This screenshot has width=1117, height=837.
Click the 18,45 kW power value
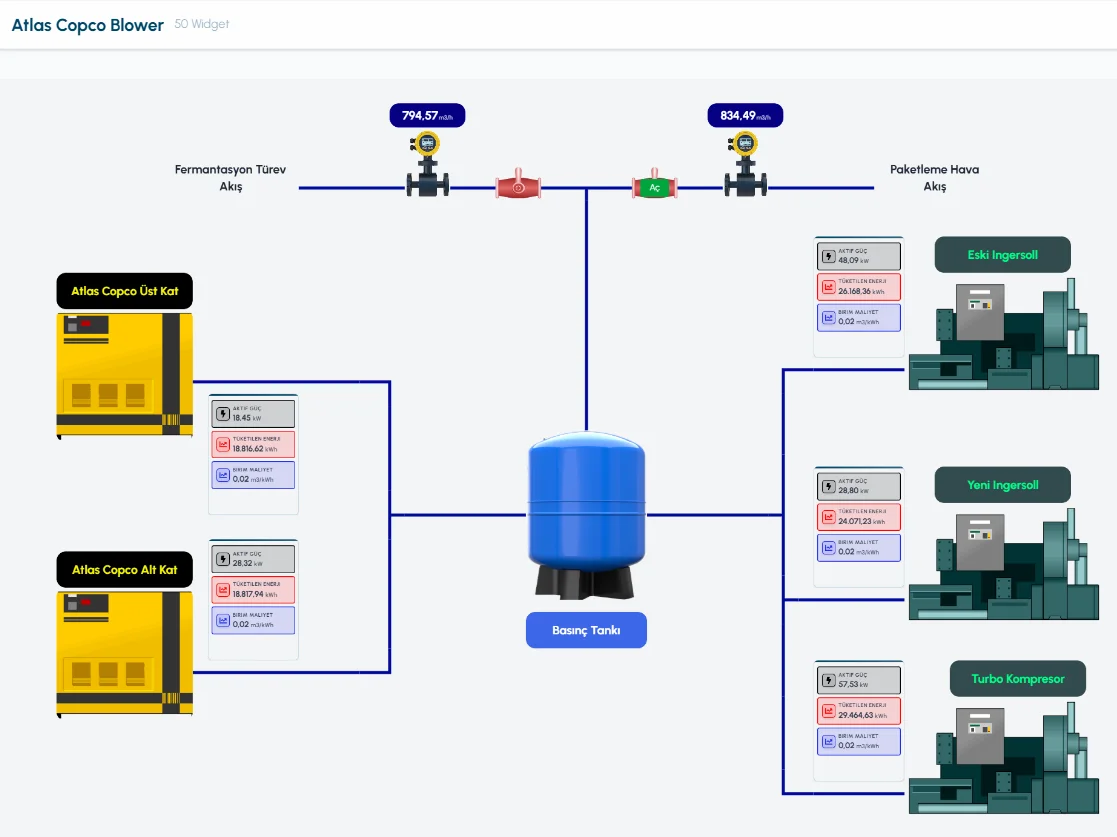pyautogui.click(x=246, y=418)
